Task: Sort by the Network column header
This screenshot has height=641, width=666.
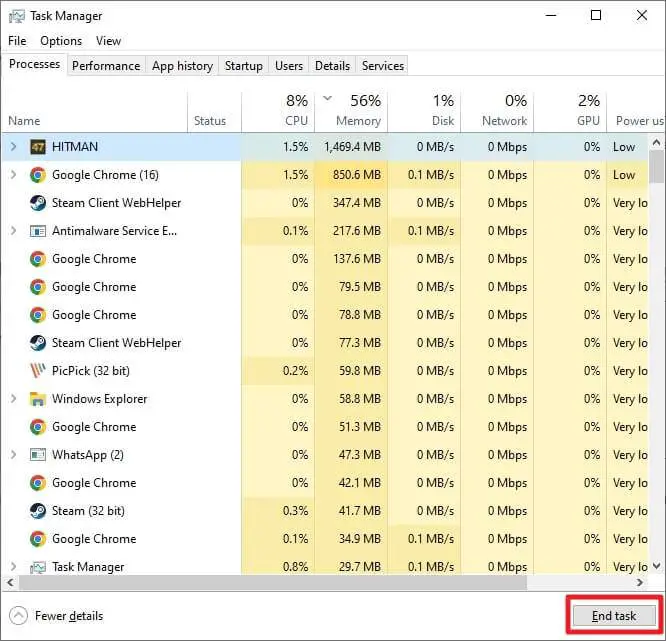Action: 497,113
